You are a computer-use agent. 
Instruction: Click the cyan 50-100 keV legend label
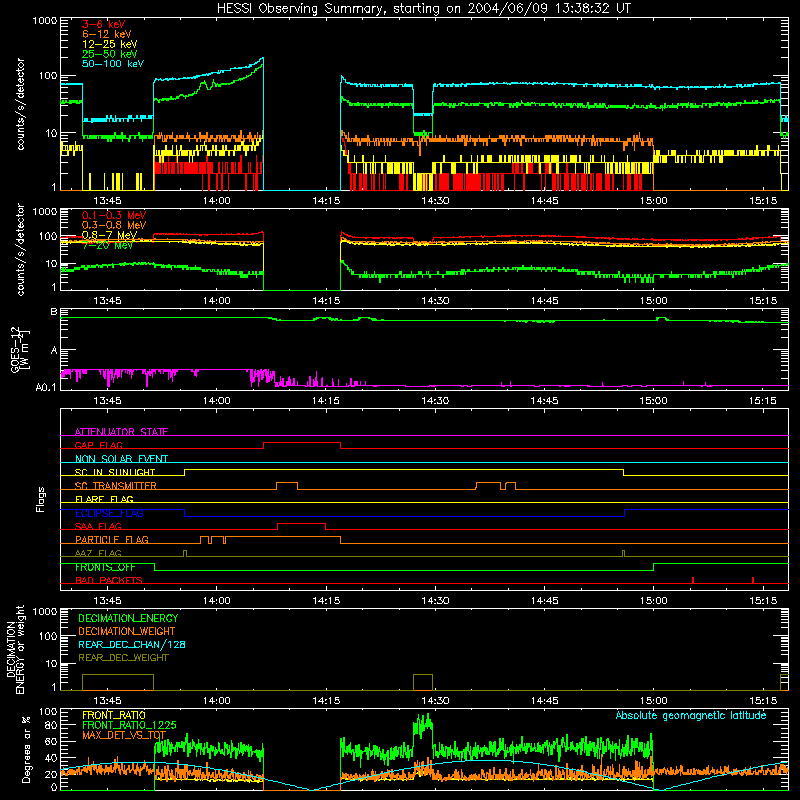113,64
